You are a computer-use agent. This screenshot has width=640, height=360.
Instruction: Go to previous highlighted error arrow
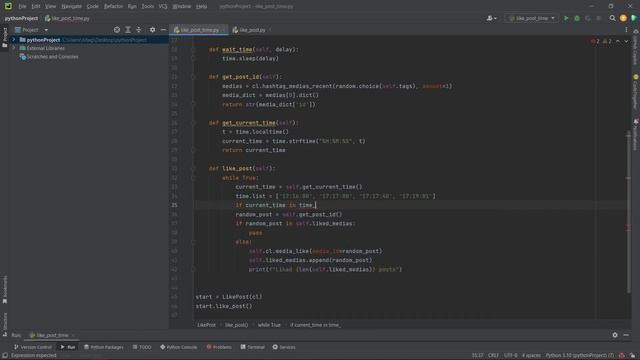pyautogui.click(x=618, y=41)
